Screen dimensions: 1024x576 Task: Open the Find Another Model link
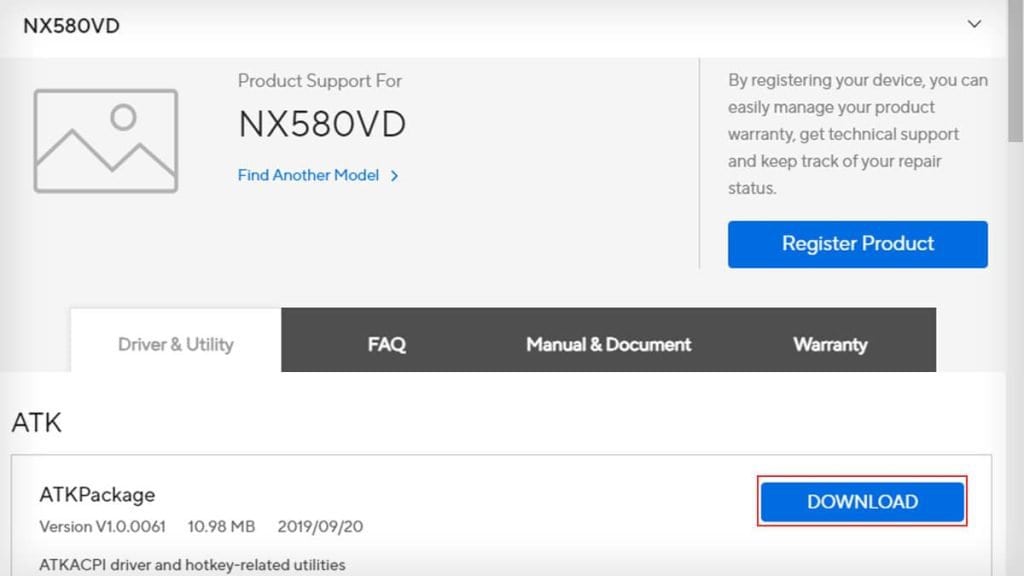pyautogui.click(x=308, y=175)
